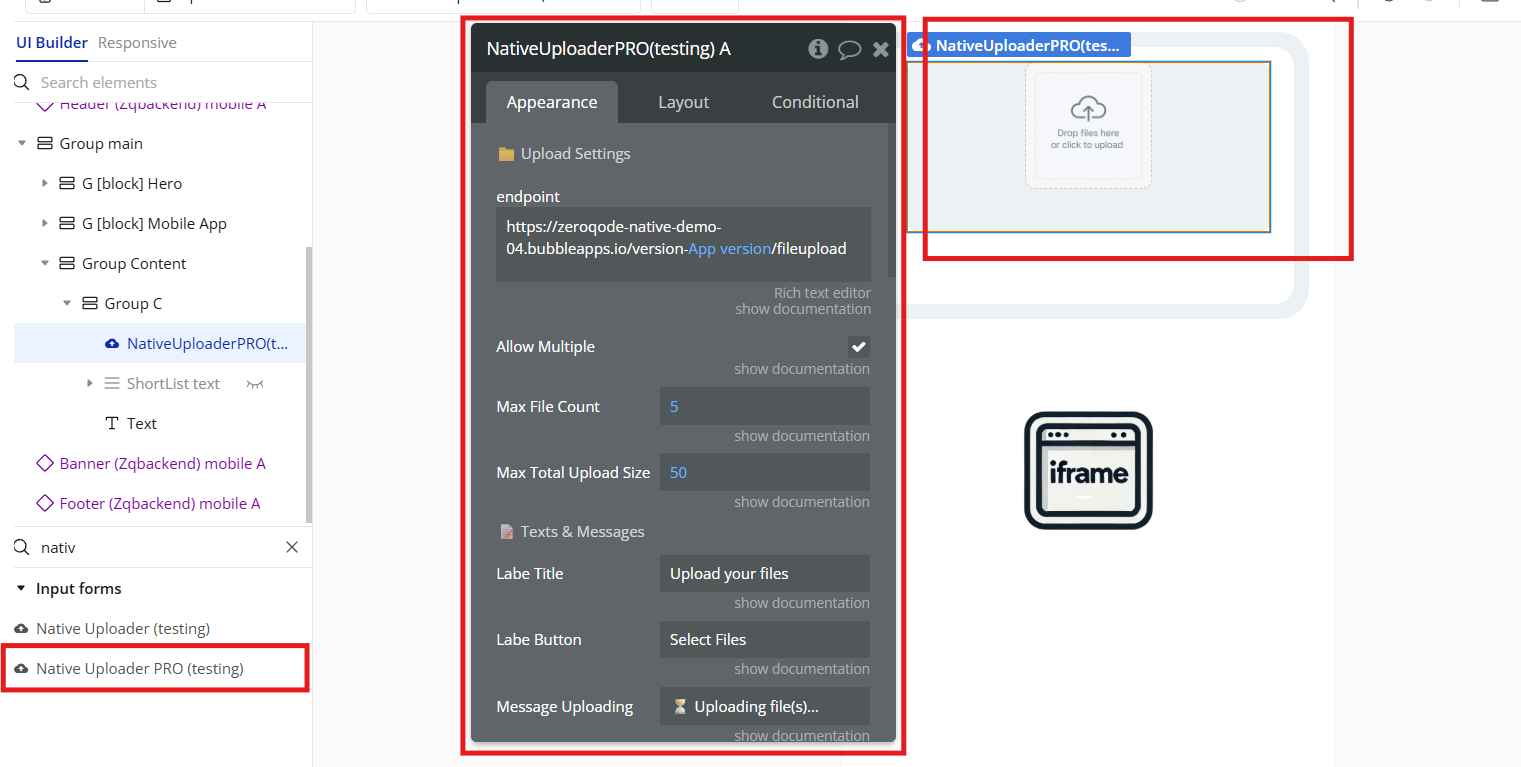Click the Group main container icon
The height and width of the screenshot is (767, 1521).
click(x=45, y=143)
